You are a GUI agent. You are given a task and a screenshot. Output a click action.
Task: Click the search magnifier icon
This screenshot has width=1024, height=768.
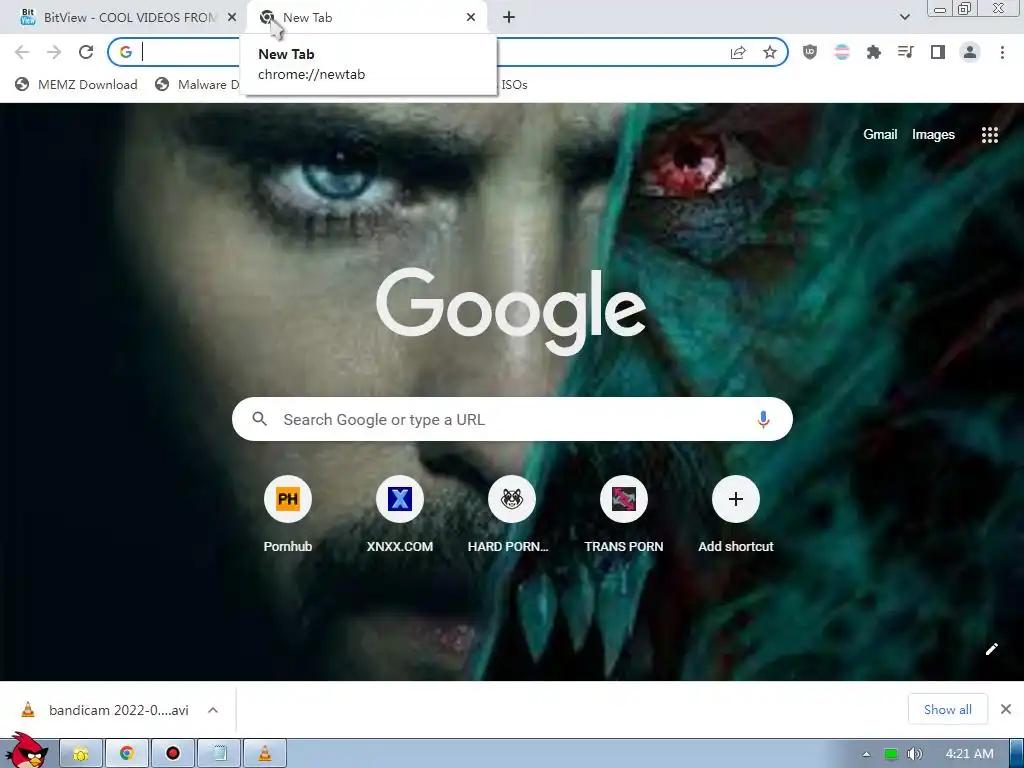point(259,419)
